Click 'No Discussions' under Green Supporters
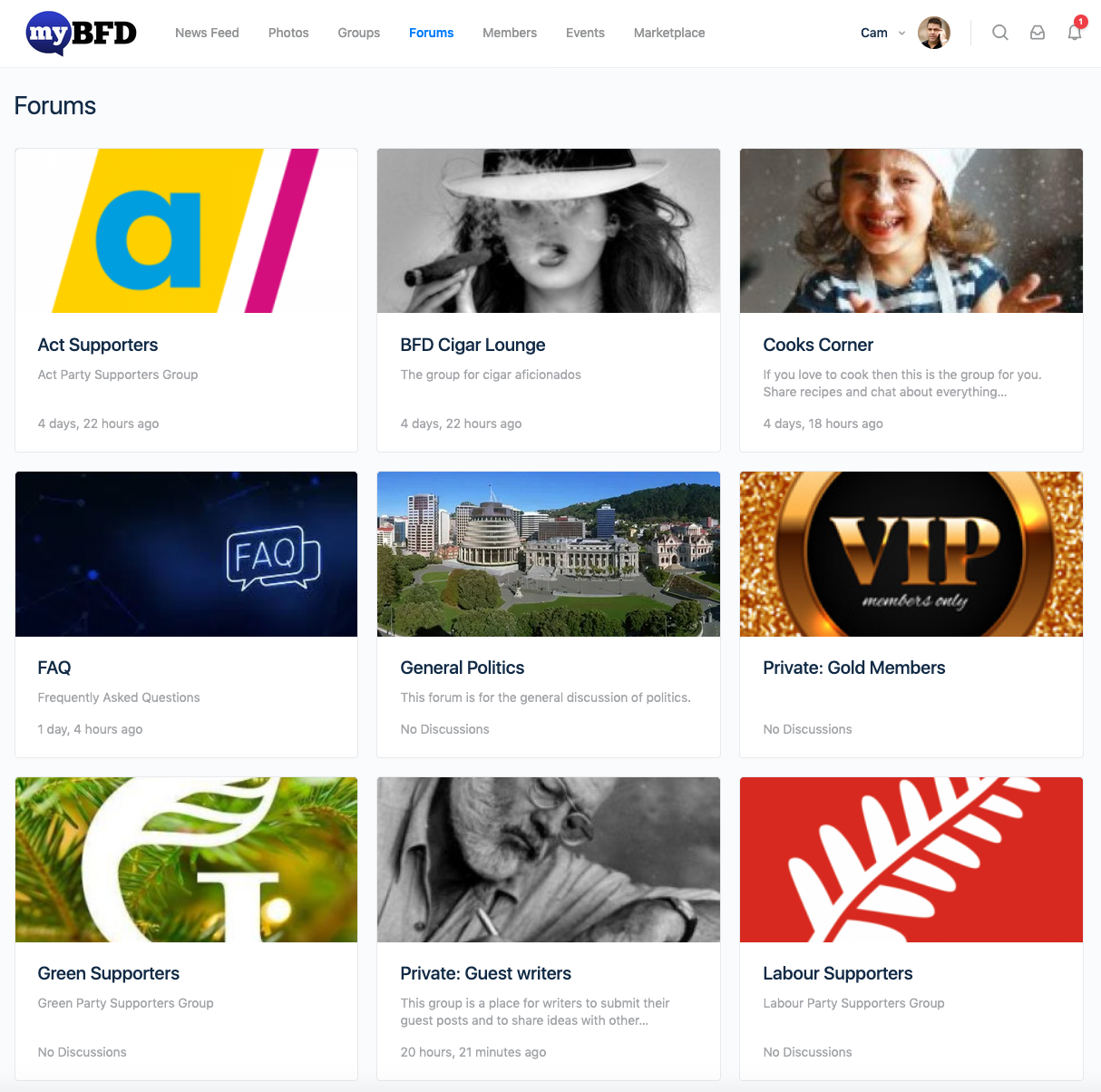Viewport: 1101px width, 1092px height. [x=82, y=1052]
